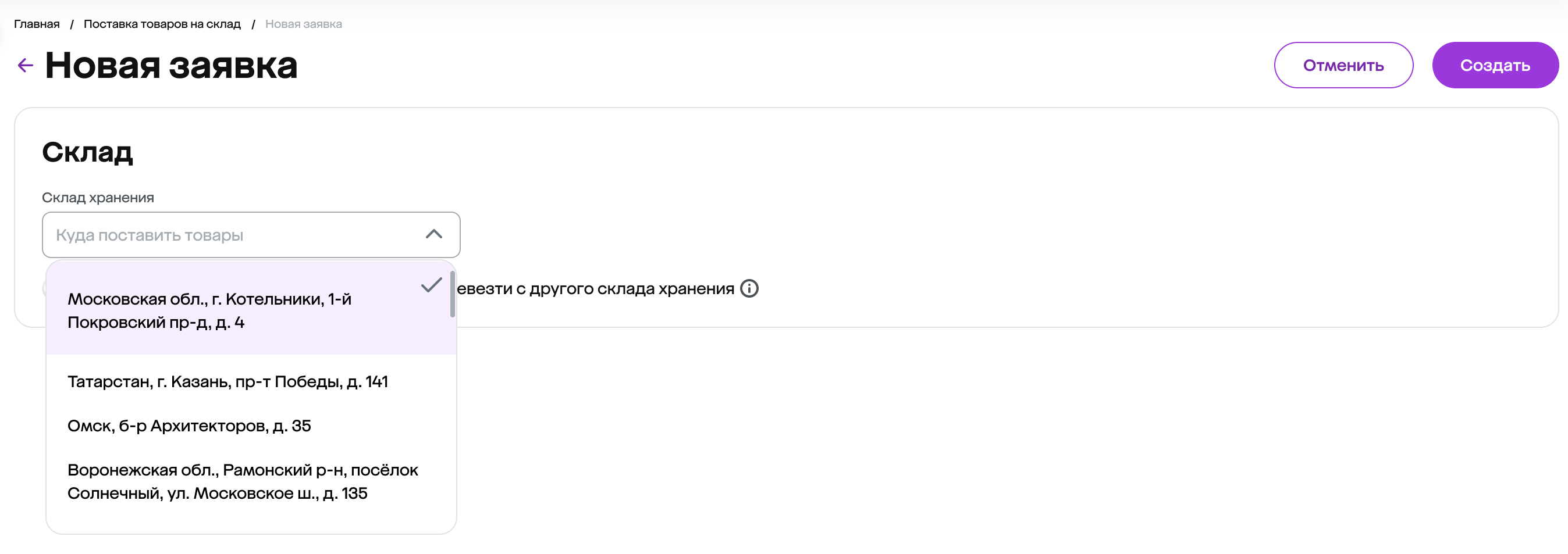The height and width of the screenshot is (554, 1568).
Task: Click the Новая заявка breadcrumb item
Action: point(303,24)
